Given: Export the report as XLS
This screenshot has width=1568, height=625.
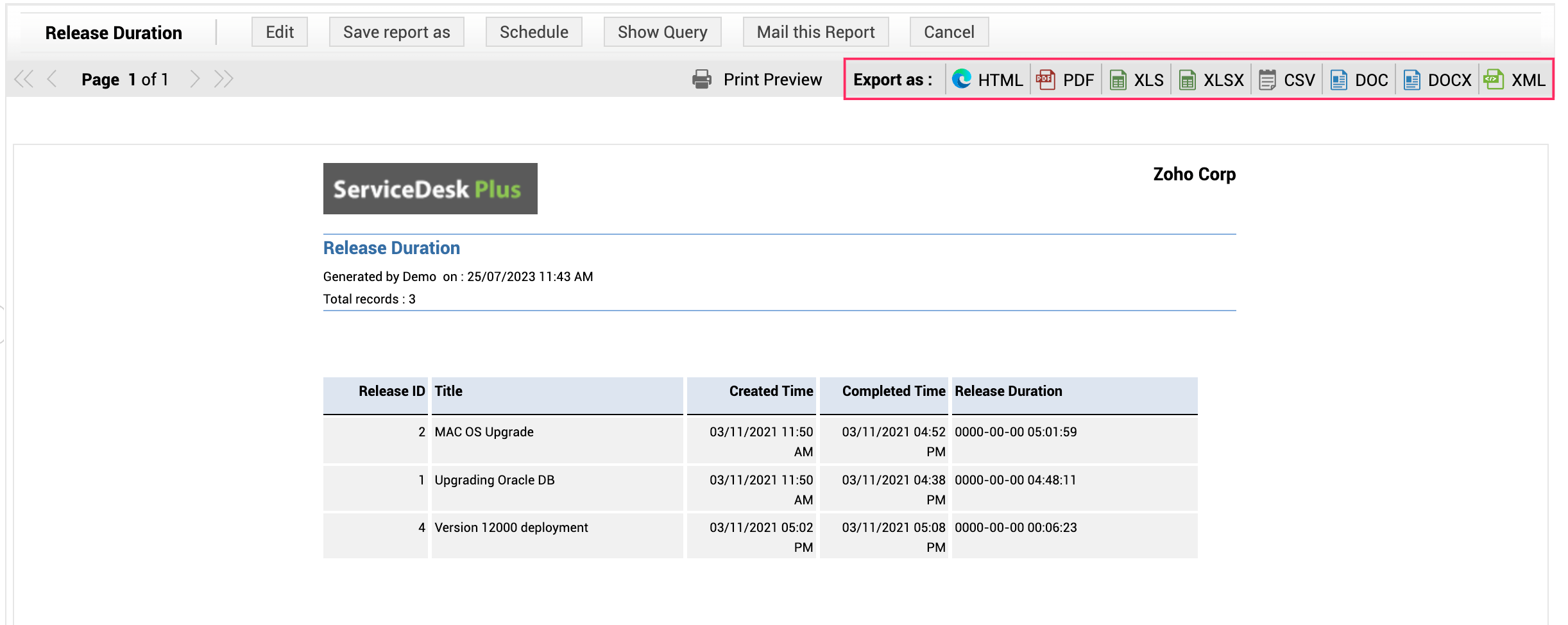Looking at the screenshot, I should [x=1137, y=80].
